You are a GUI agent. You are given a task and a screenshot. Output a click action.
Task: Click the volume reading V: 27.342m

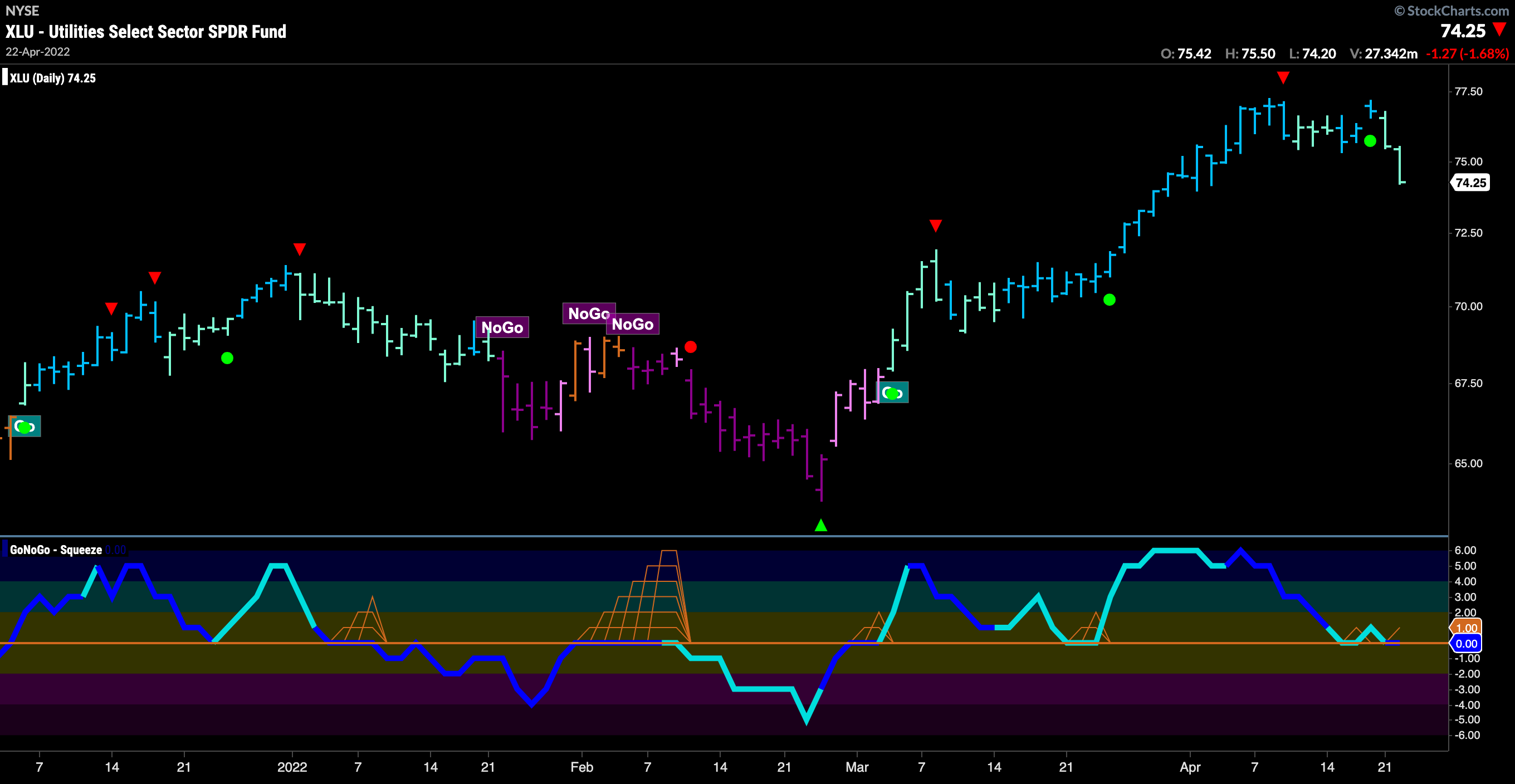point(1384,53)
